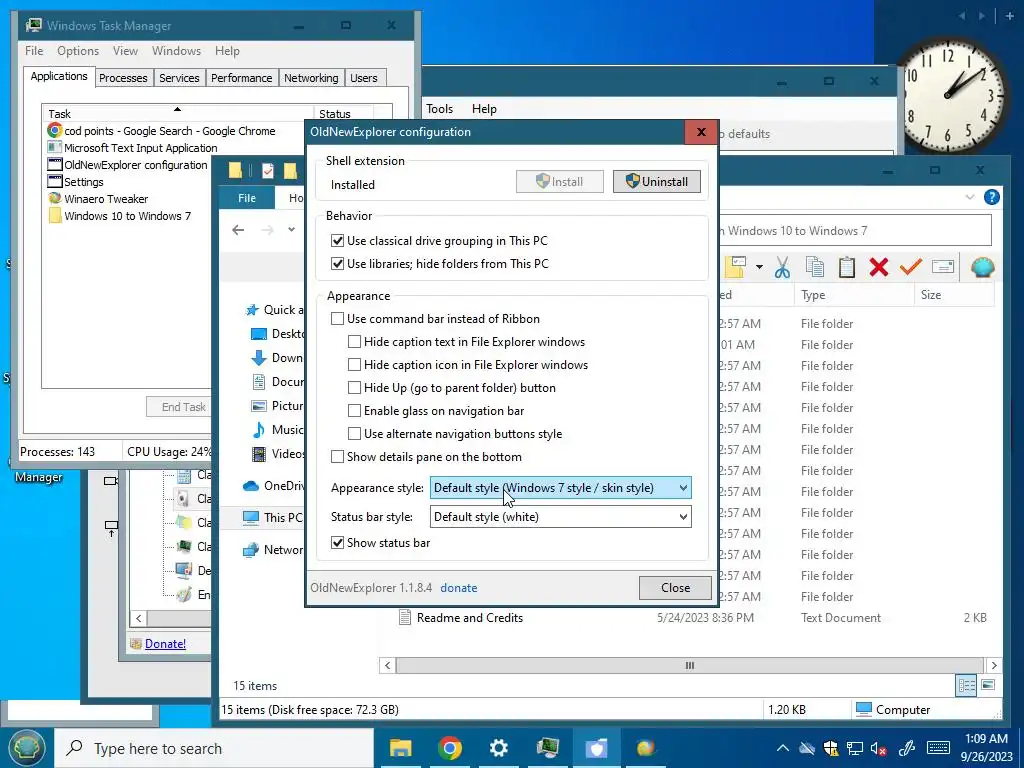This screenshot has height=768, width=1024.
Task: Click the muted volume tray icon
Action: coord(878,748)
